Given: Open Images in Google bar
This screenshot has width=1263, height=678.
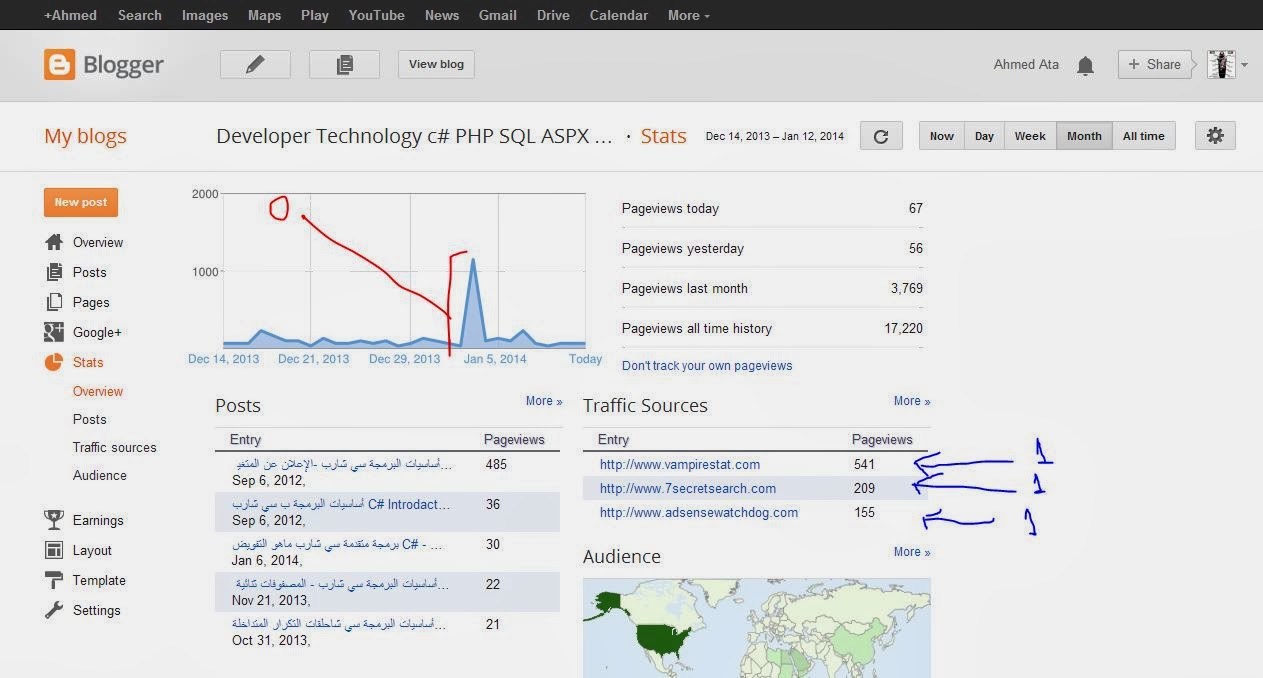Looking at the screenshot, I should (205, 15).
